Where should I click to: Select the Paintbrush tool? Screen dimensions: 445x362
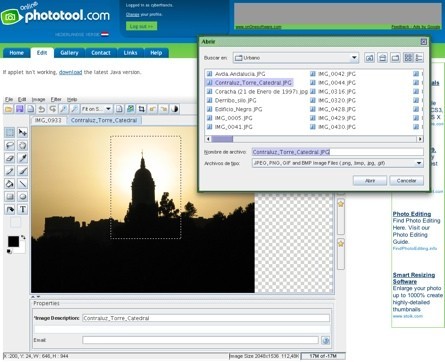coord(23,171)
